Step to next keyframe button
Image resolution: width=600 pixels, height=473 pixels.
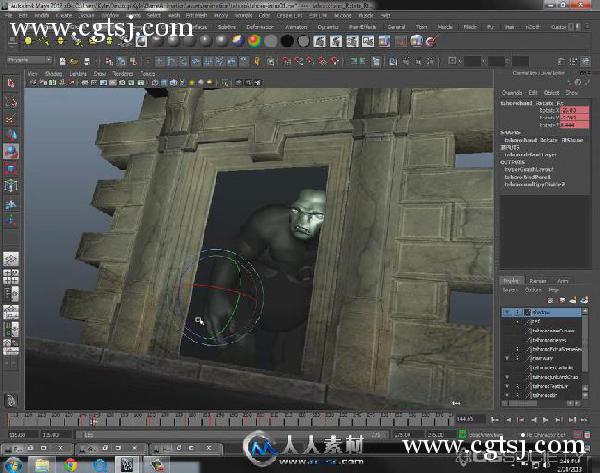tap(558, 420)
